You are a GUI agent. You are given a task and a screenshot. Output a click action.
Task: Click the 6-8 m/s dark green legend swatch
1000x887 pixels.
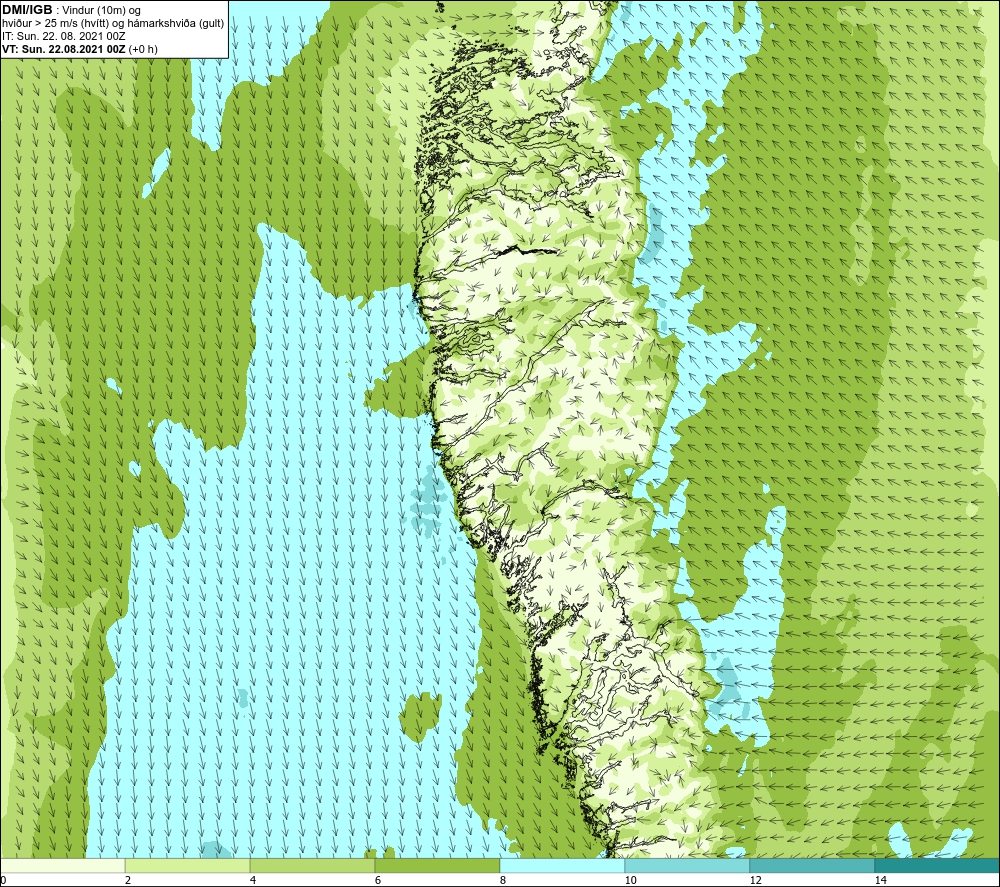pyautogui.click(x=438, y=865)
